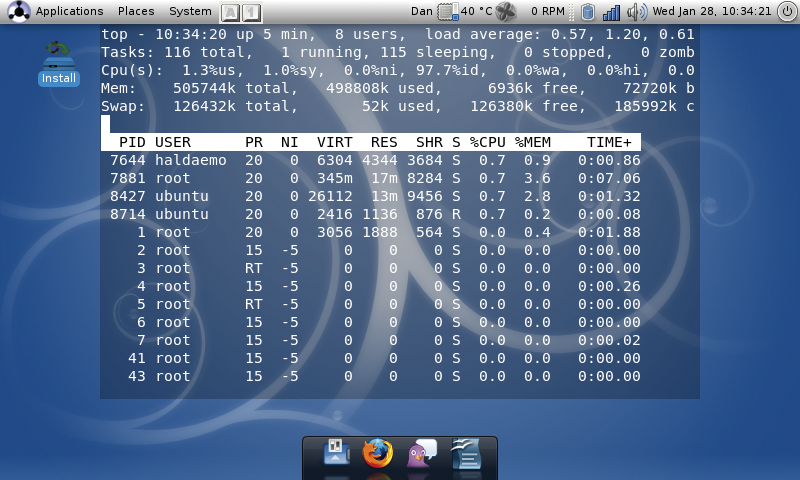Open the volume speaker icon
The image size is (800, 480).
tap(637, 12)
